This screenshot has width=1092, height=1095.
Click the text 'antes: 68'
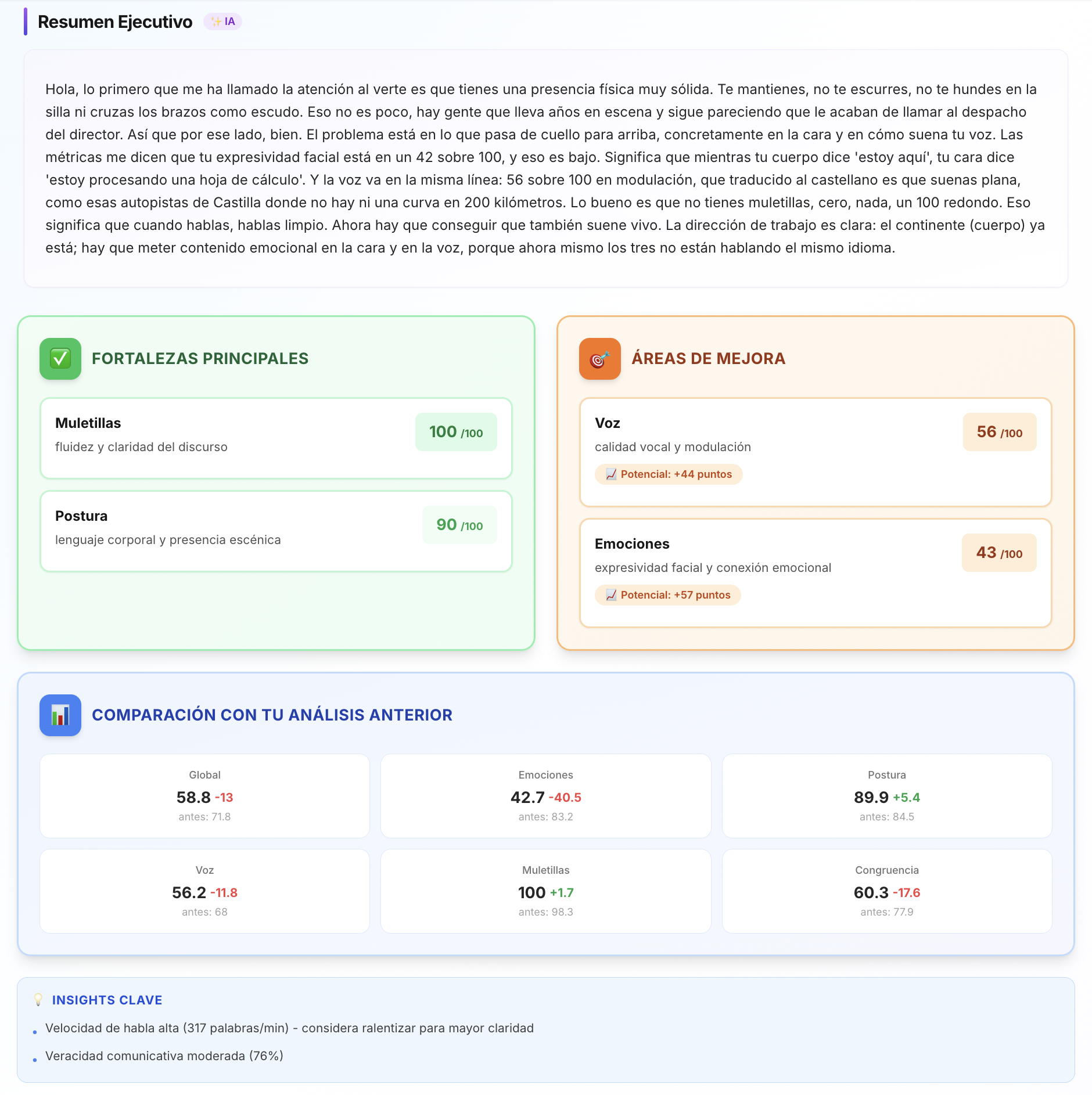pyautogui.click(x=204, y=912)
